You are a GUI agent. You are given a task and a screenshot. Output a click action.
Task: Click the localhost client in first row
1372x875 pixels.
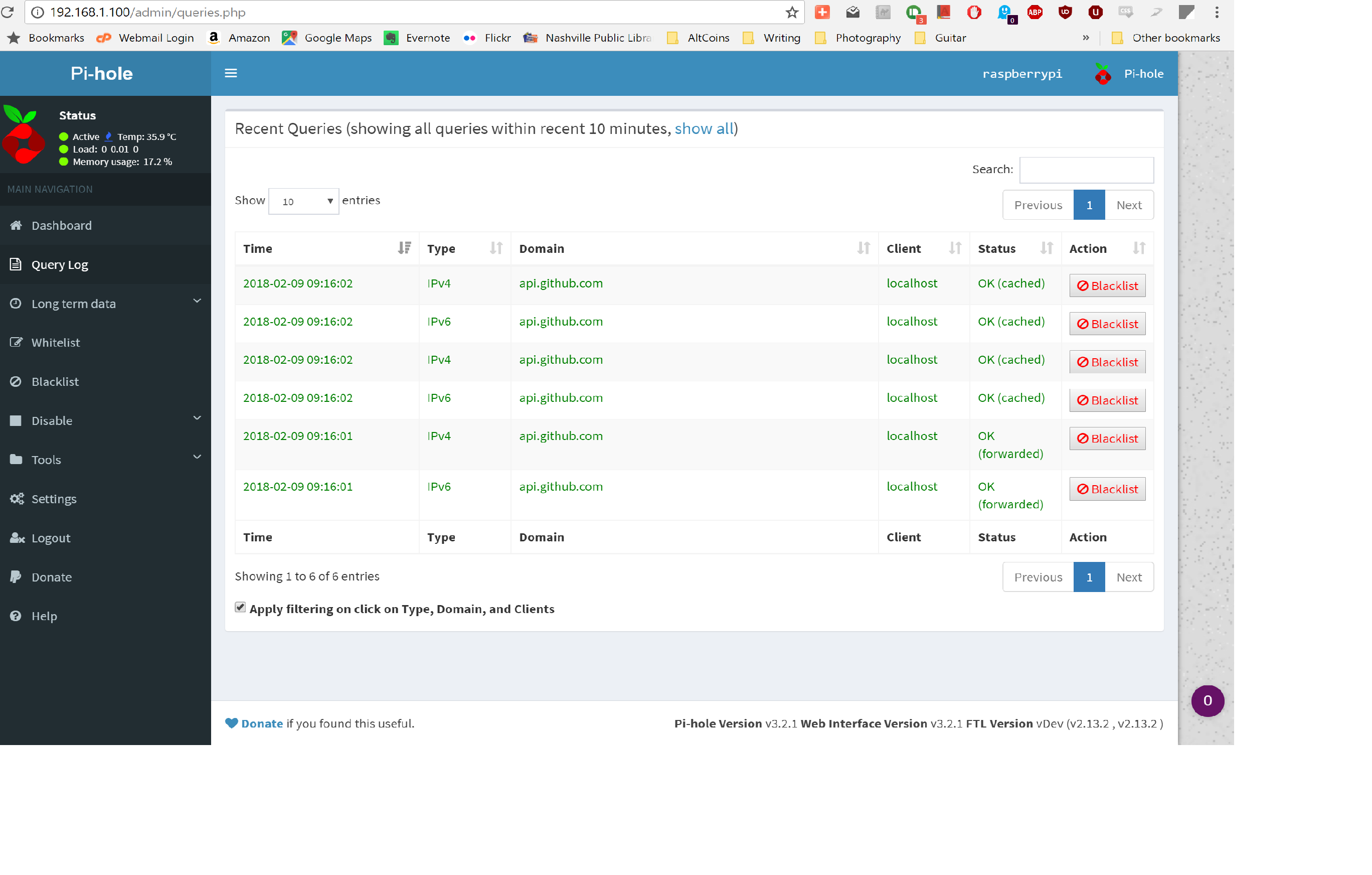pos(912,283)
